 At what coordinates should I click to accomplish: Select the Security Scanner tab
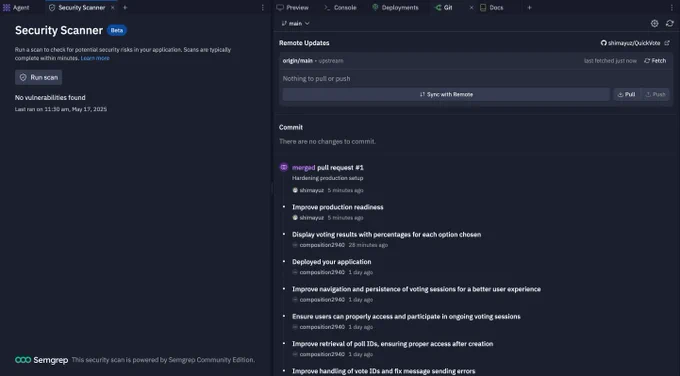pyautogui.click(x=77, y=7)
